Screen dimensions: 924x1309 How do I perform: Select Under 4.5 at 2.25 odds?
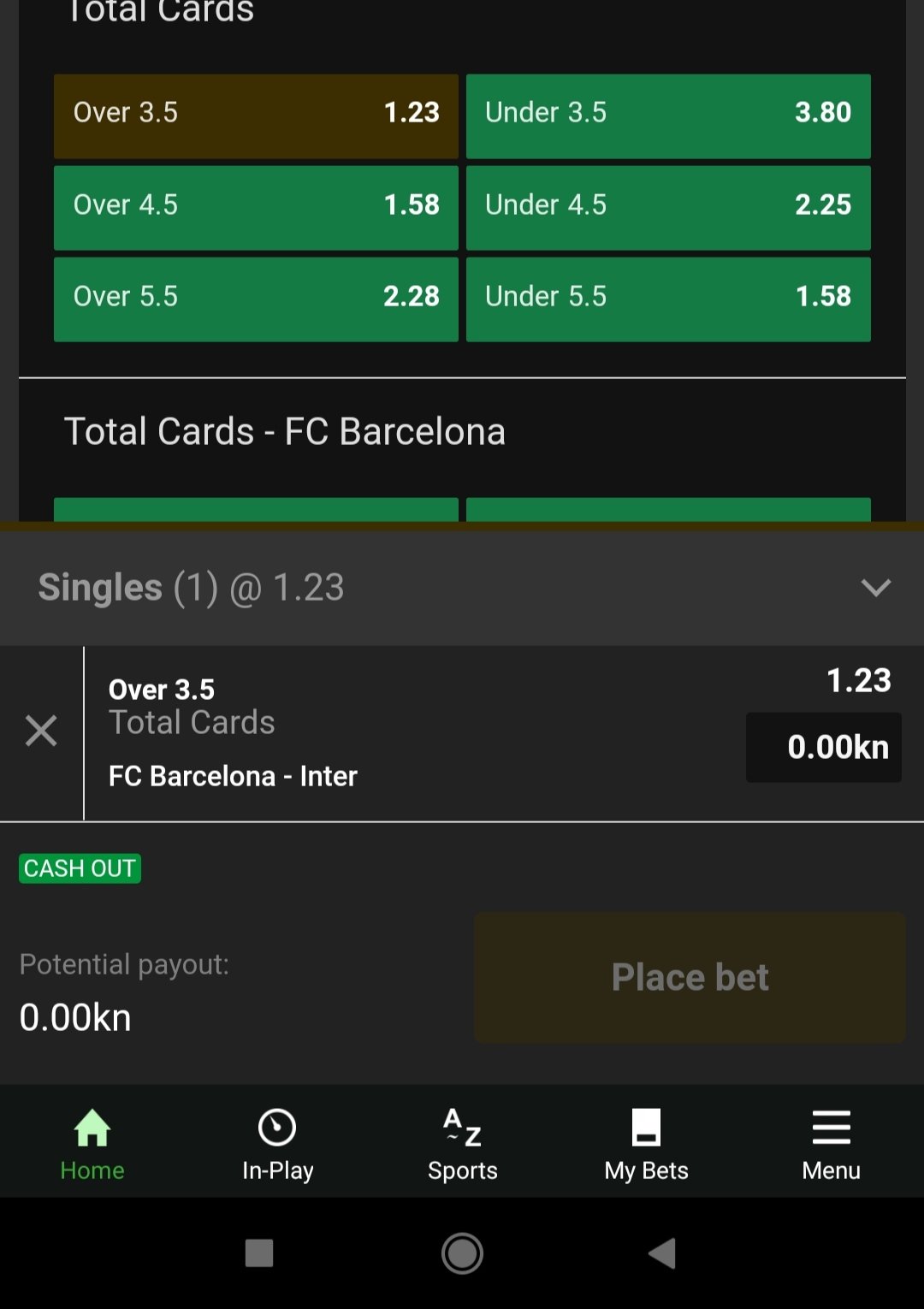tap(668, 207)
